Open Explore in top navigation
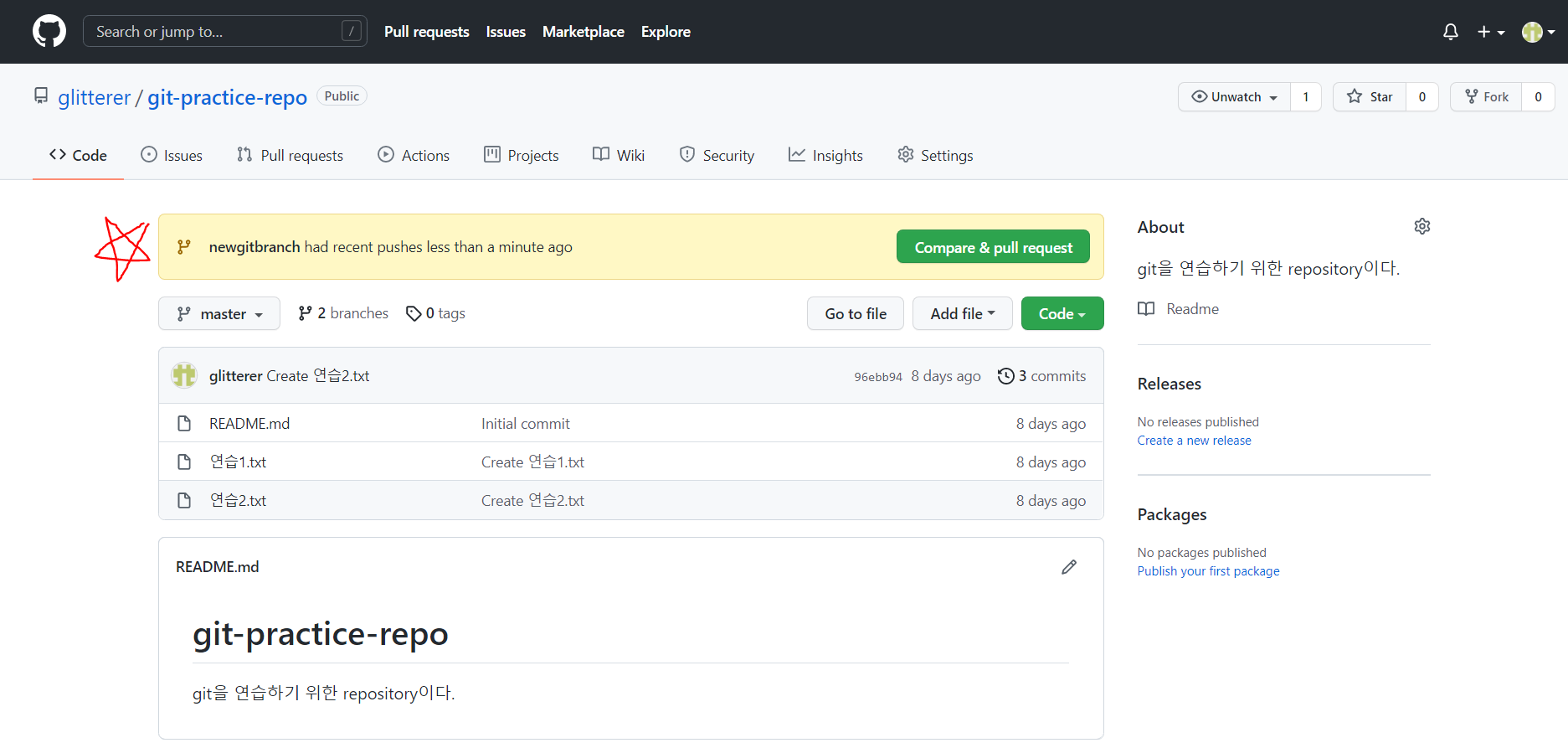This screenshot has width=1568, height=748. [666, 32]
